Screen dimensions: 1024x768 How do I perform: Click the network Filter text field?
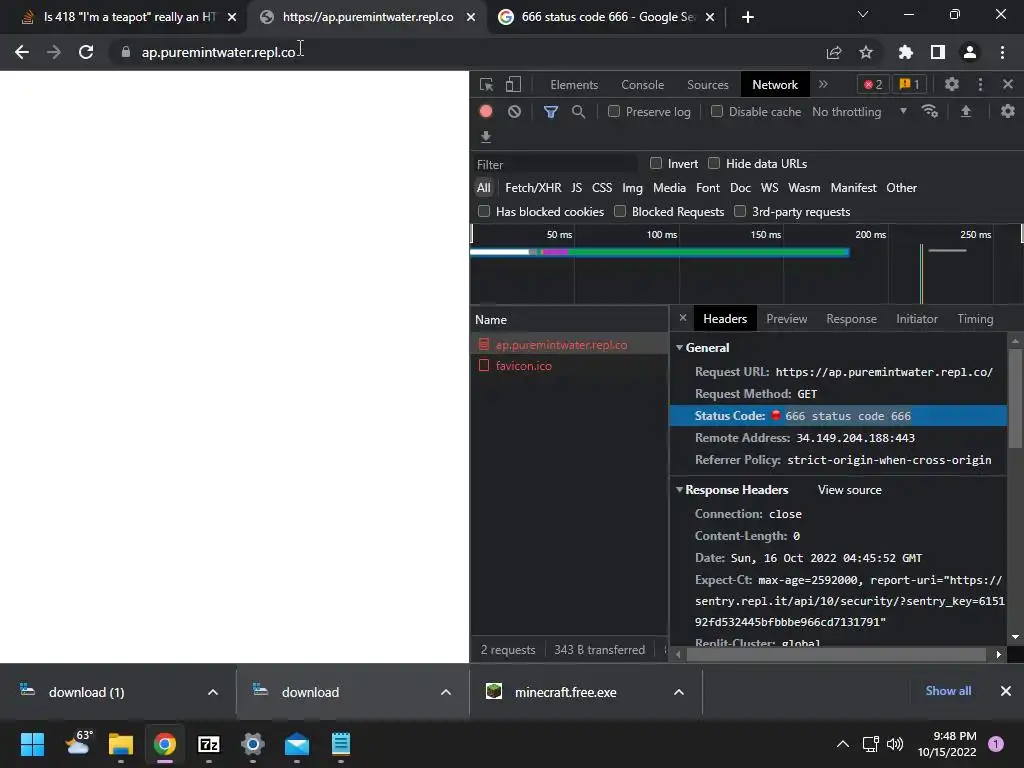pyautogui.click(x=555, y=165)
